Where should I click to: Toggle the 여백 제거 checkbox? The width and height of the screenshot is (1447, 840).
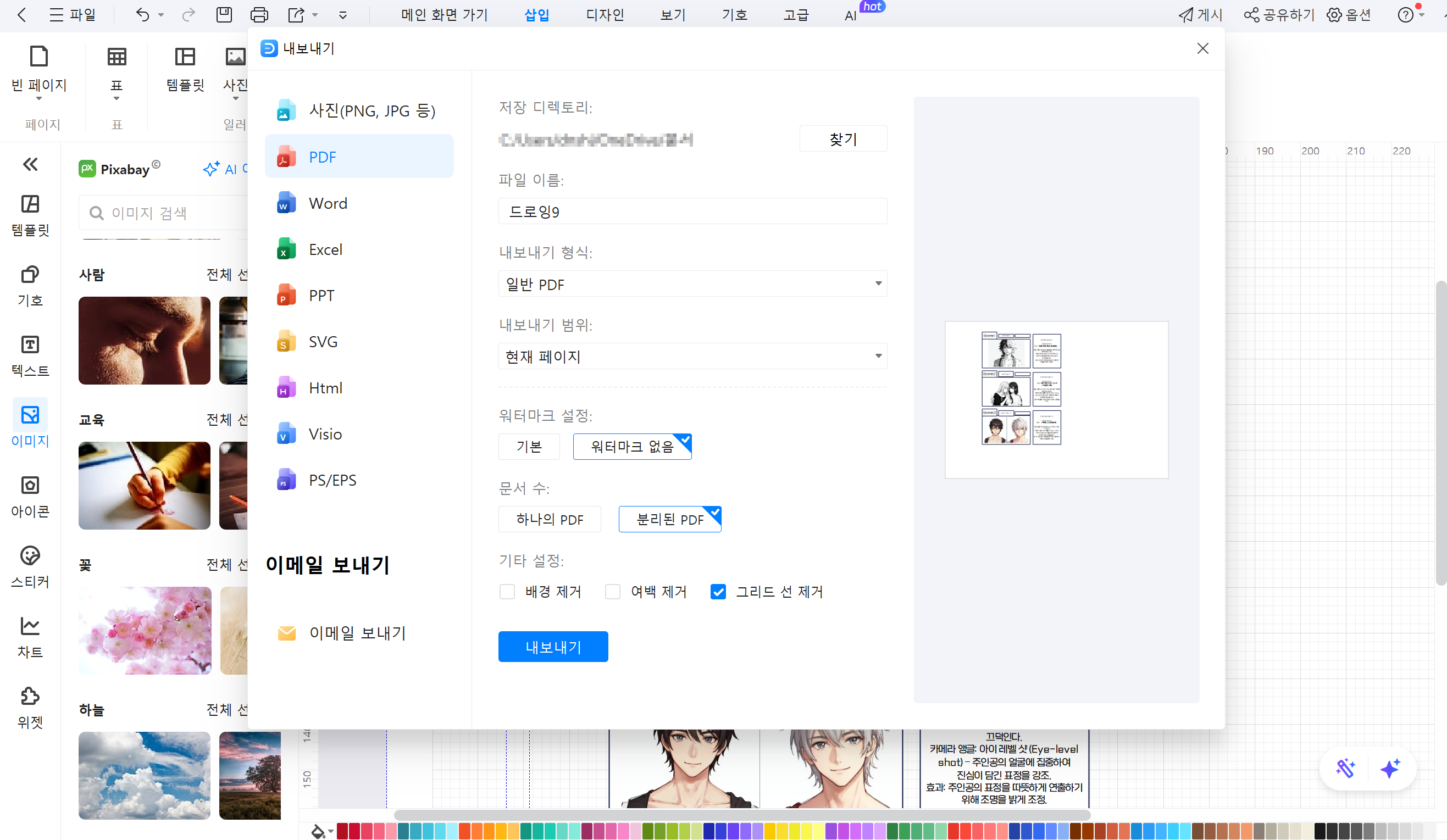[x=613, y=591]
